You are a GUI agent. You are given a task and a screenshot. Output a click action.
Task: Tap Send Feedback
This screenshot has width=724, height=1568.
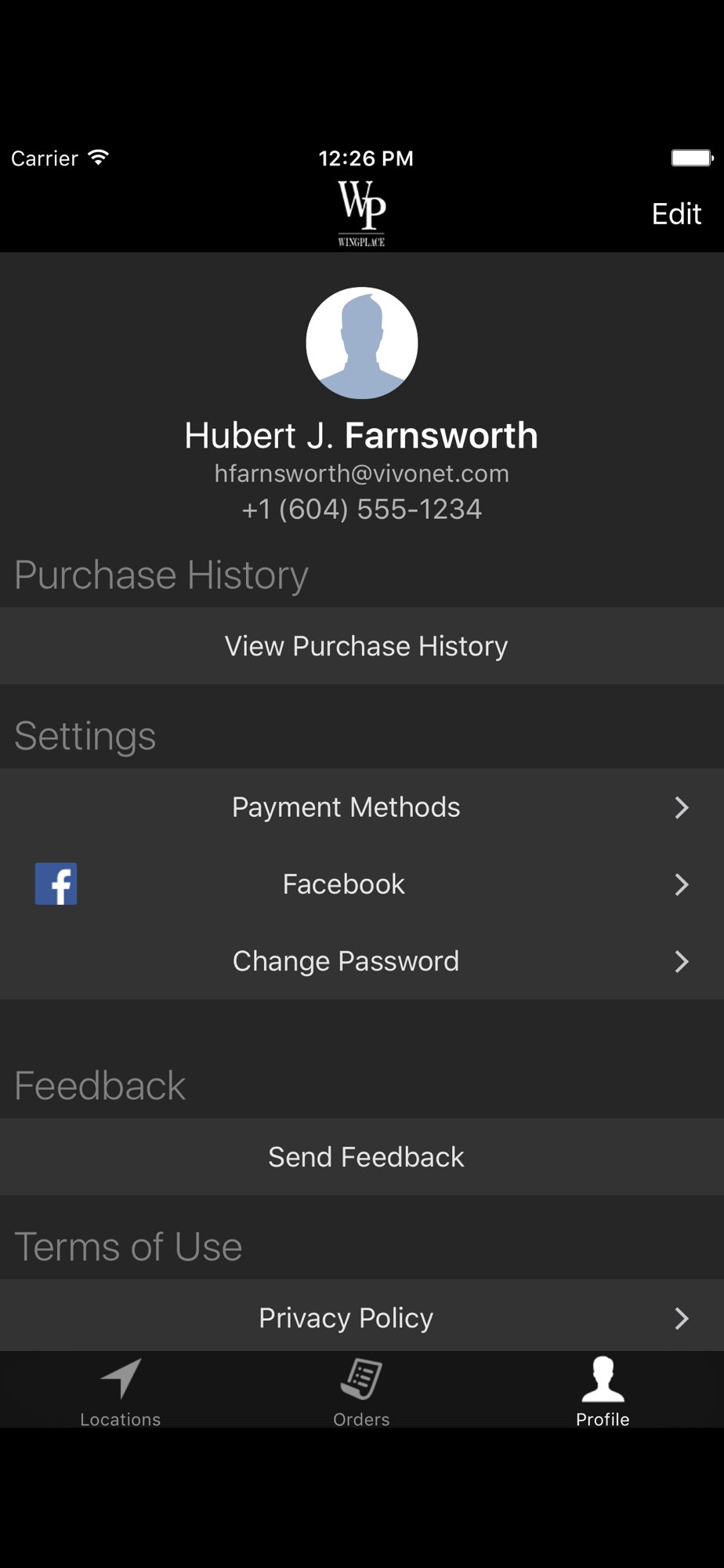point(362,1156)
